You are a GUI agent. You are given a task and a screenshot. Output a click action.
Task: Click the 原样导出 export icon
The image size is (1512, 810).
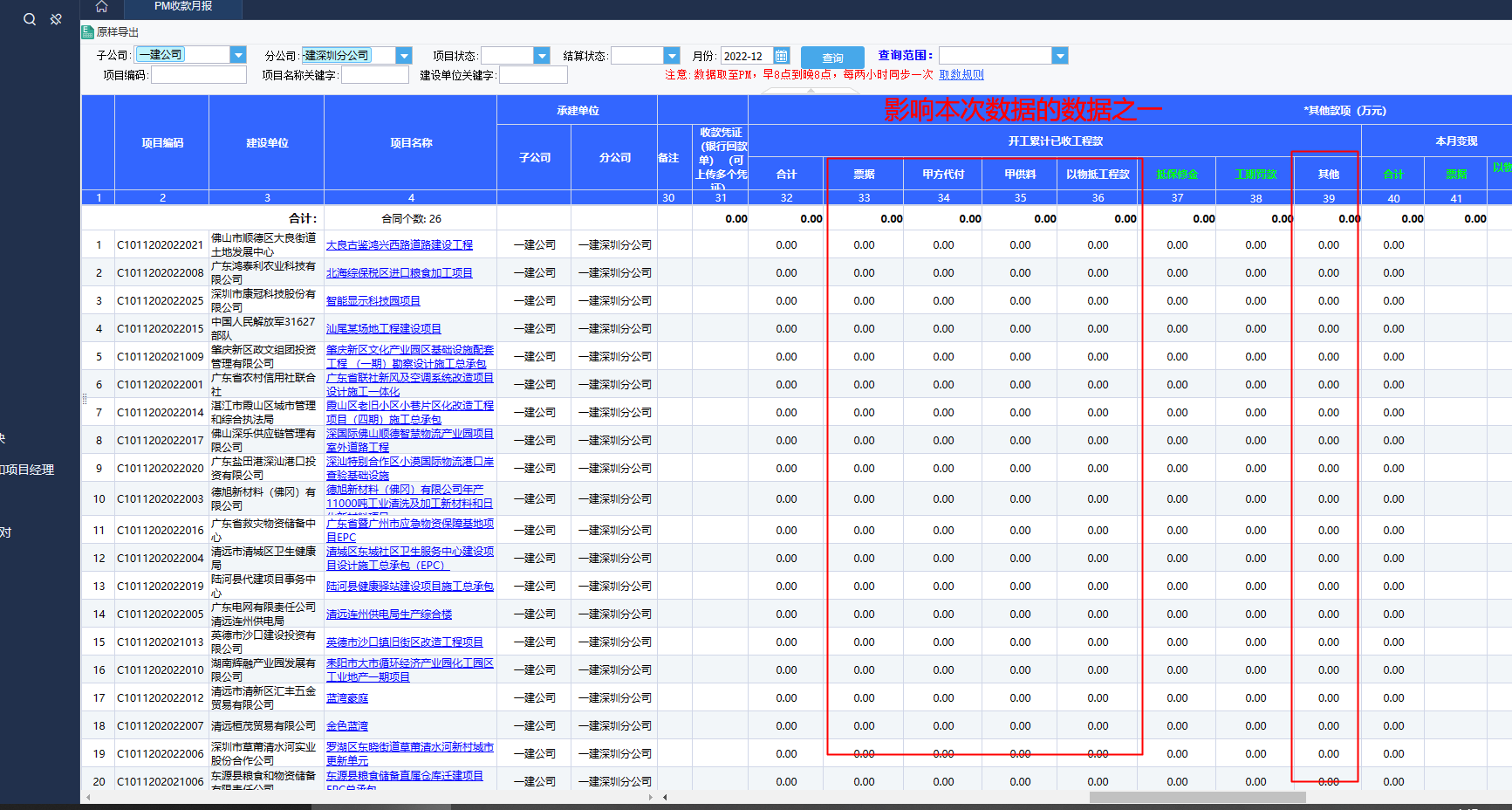click(88, 32)
